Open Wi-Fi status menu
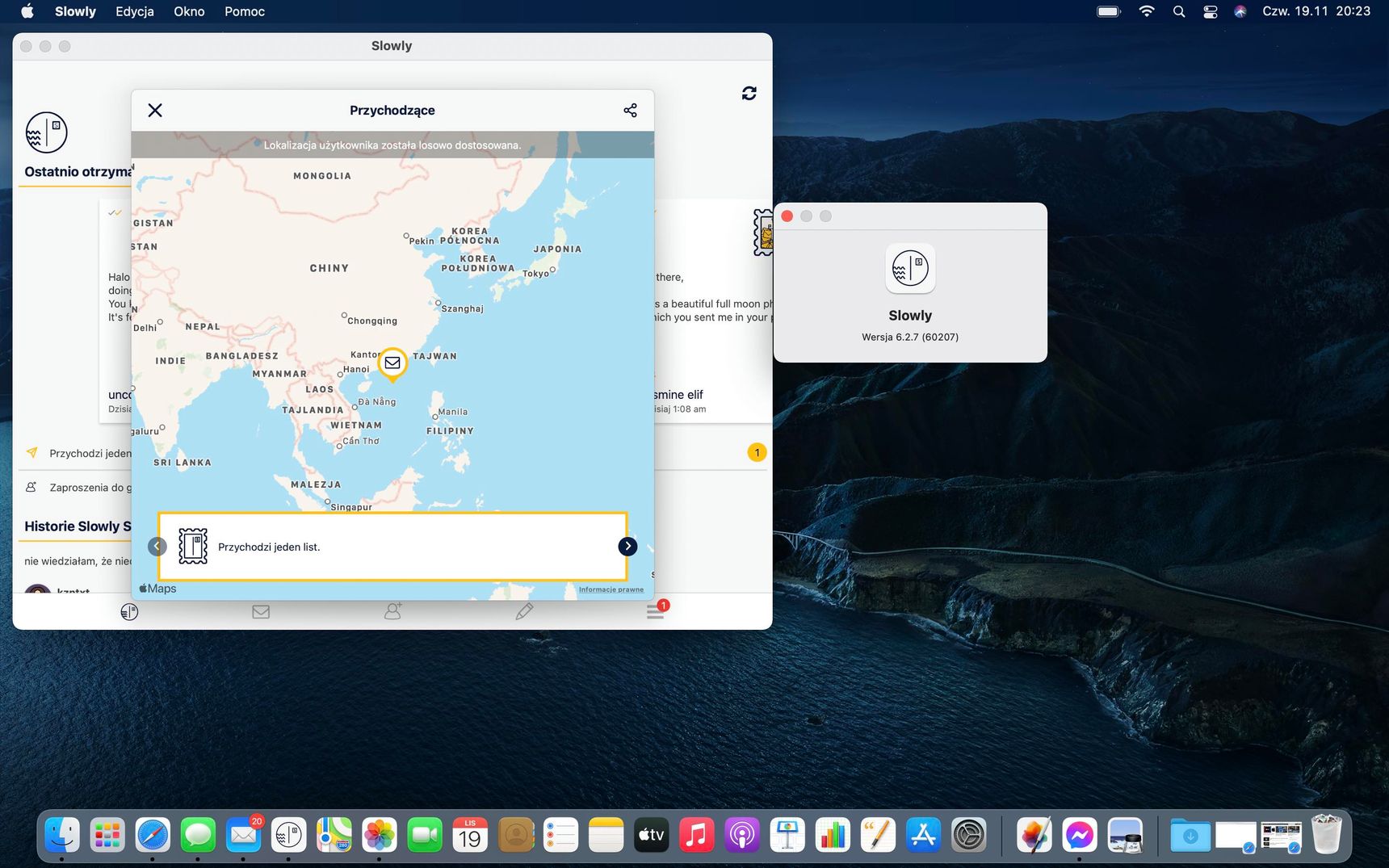This screenshot has width=1389, height=868. pyautogui.click(x=1147, y=11)
